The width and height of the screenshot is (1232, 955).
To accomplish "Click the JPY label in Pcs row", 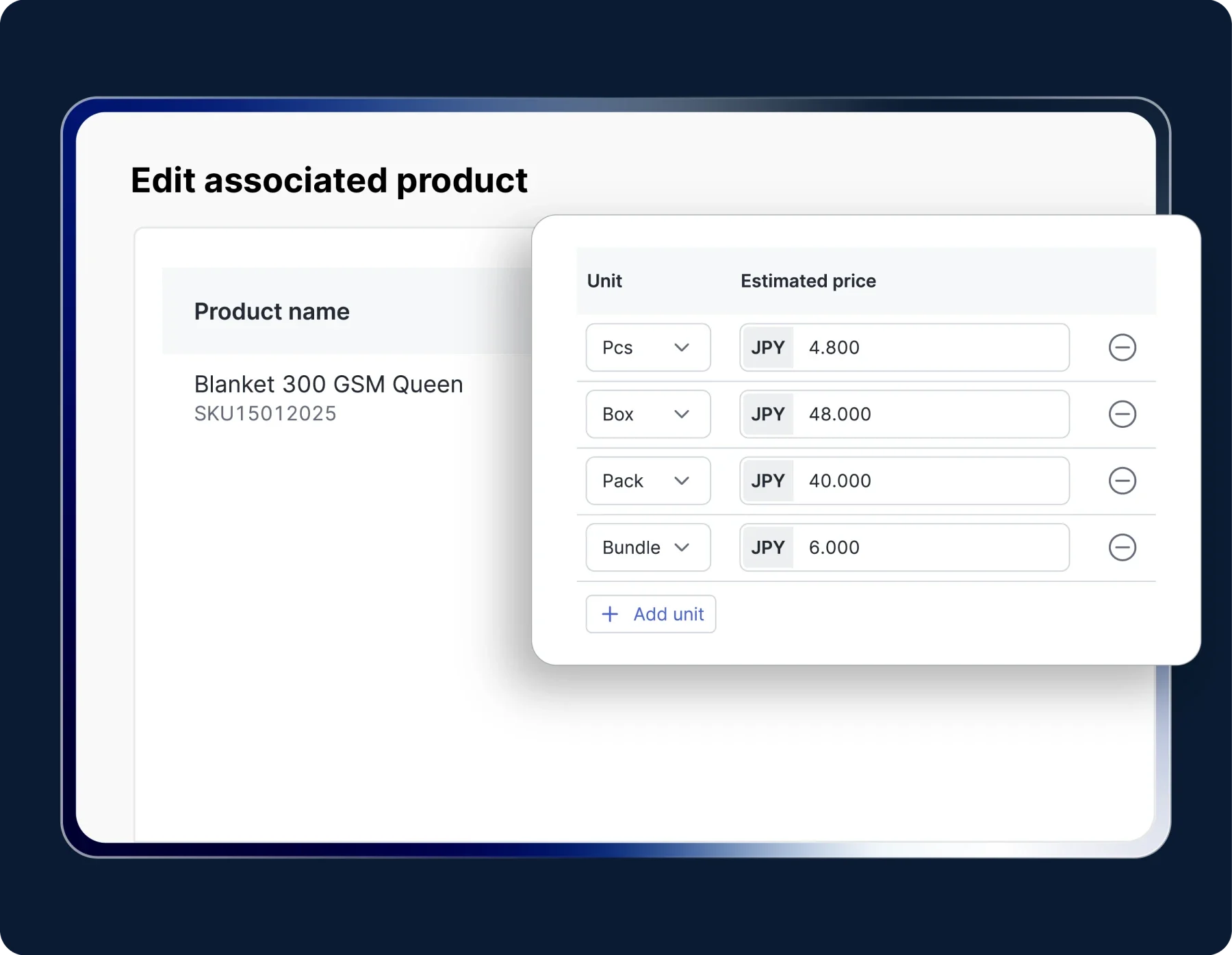I will pyautogui.click(x=767, y=348).
